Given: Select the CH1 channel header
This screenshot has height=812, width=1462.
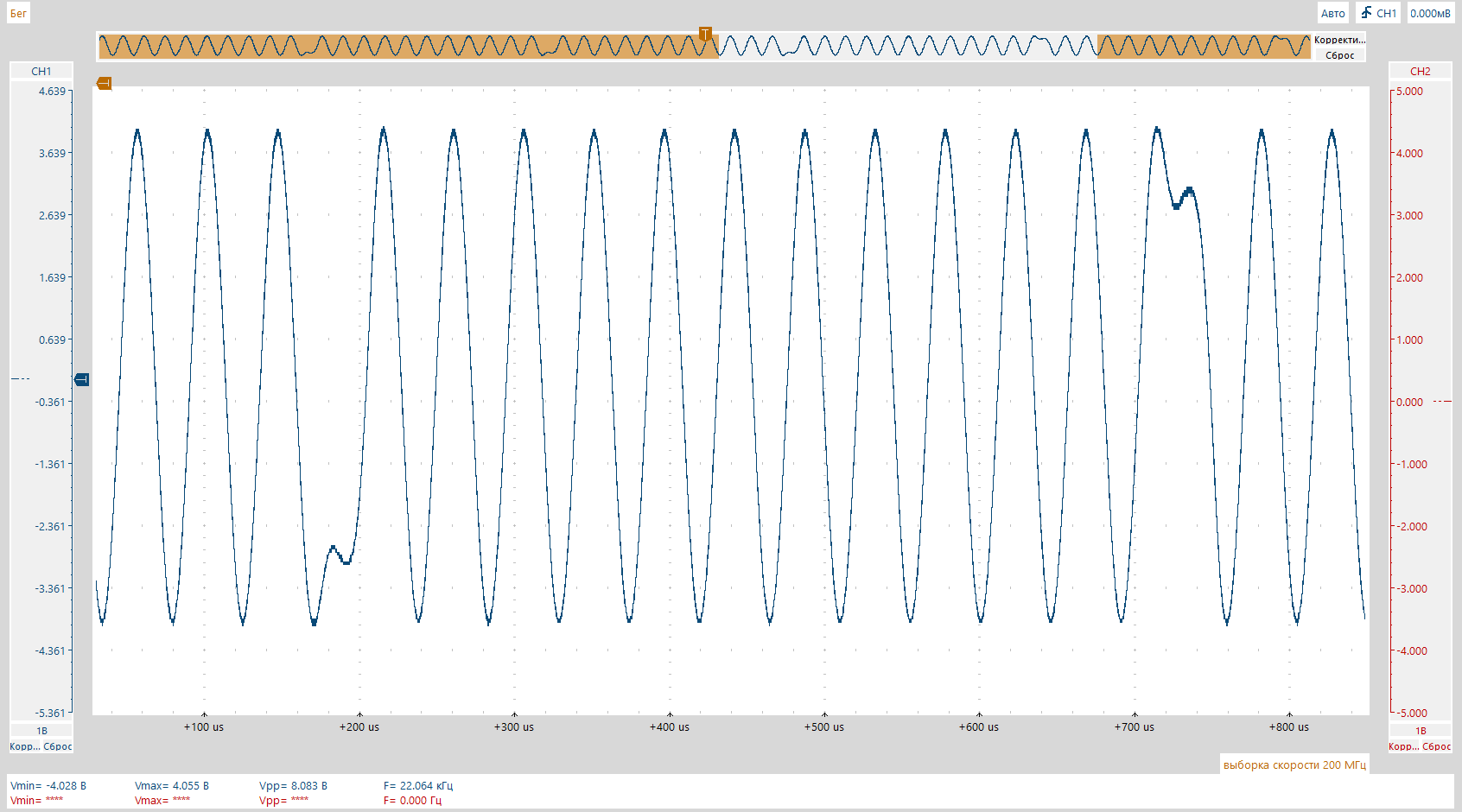Looking at the screenshot, I should (41, 71).
